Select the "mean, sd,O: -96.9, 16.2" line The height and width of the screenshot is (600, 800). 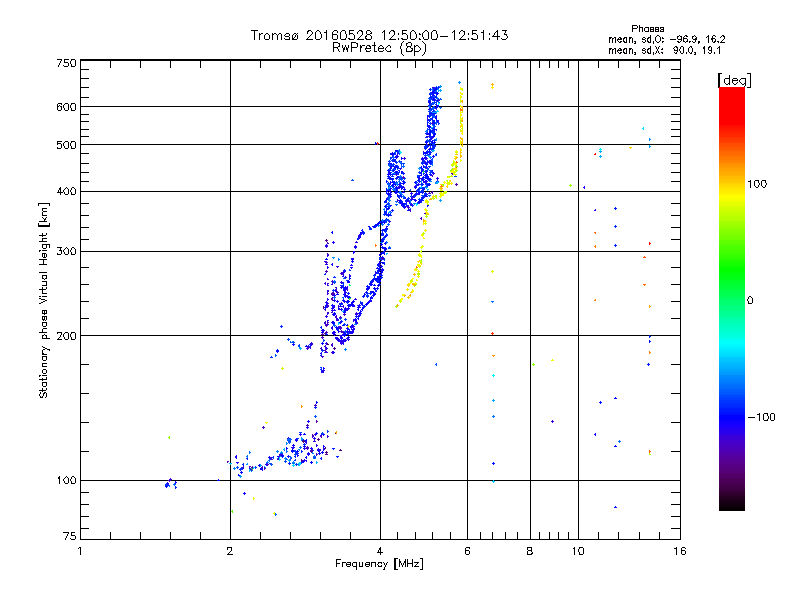[x=666, y=40]
